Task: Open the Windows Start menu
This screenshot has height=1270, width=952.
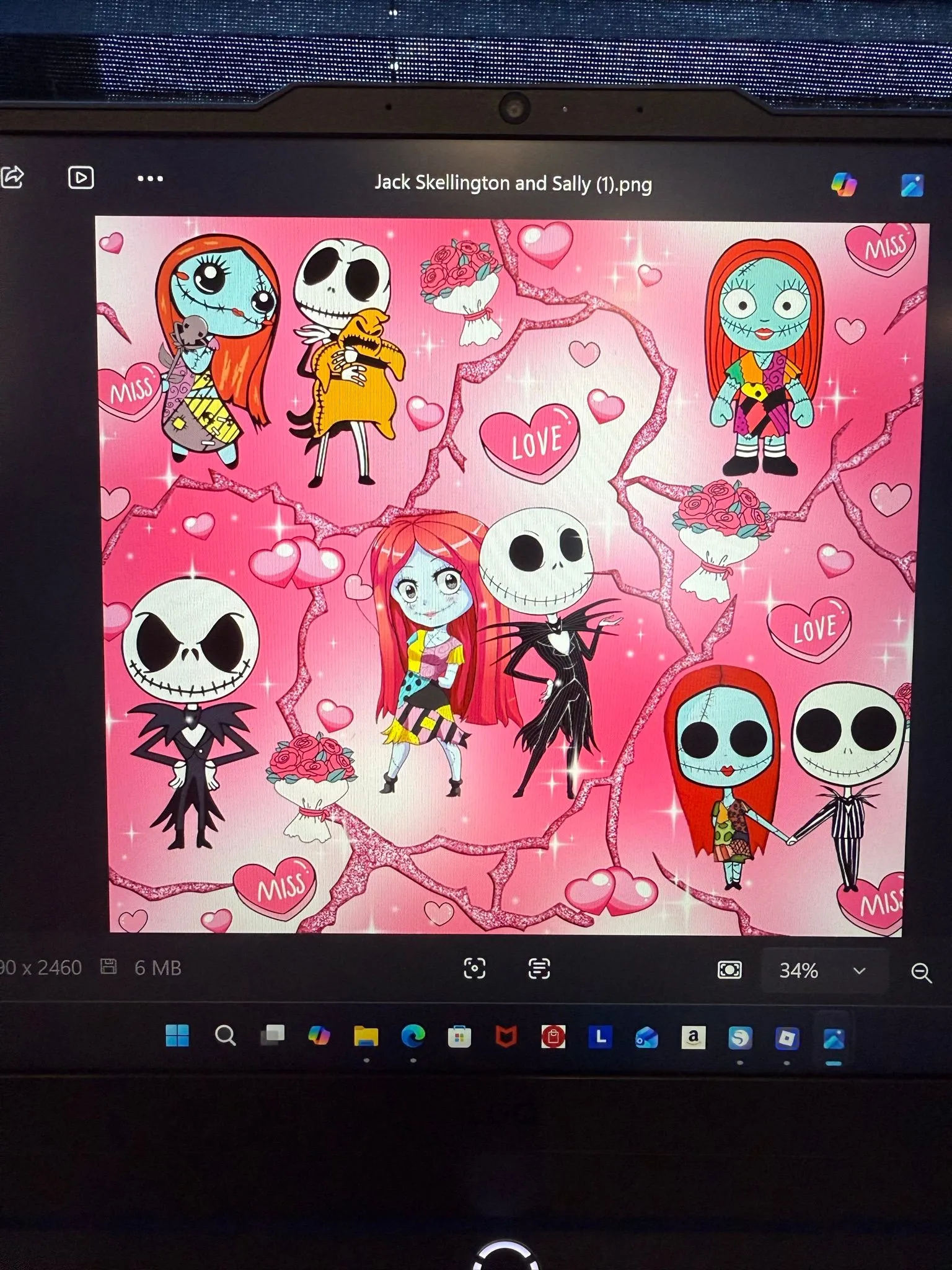Action: pos(177,1035)
